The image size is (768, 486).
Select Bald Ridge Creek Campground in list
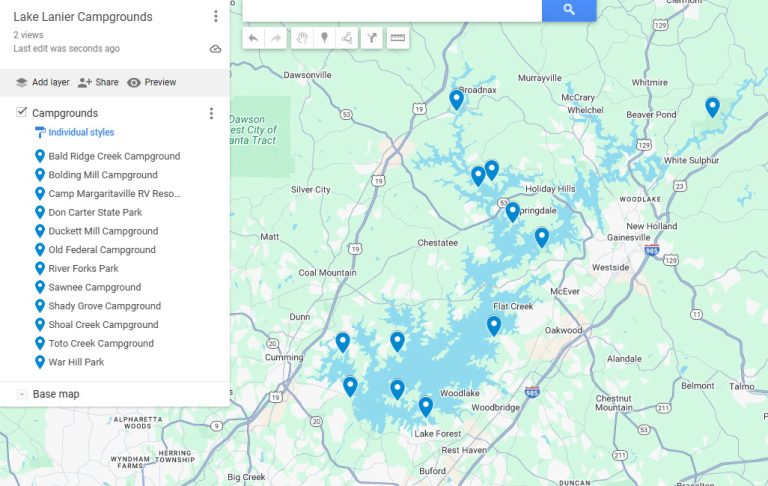click(114, 156)
